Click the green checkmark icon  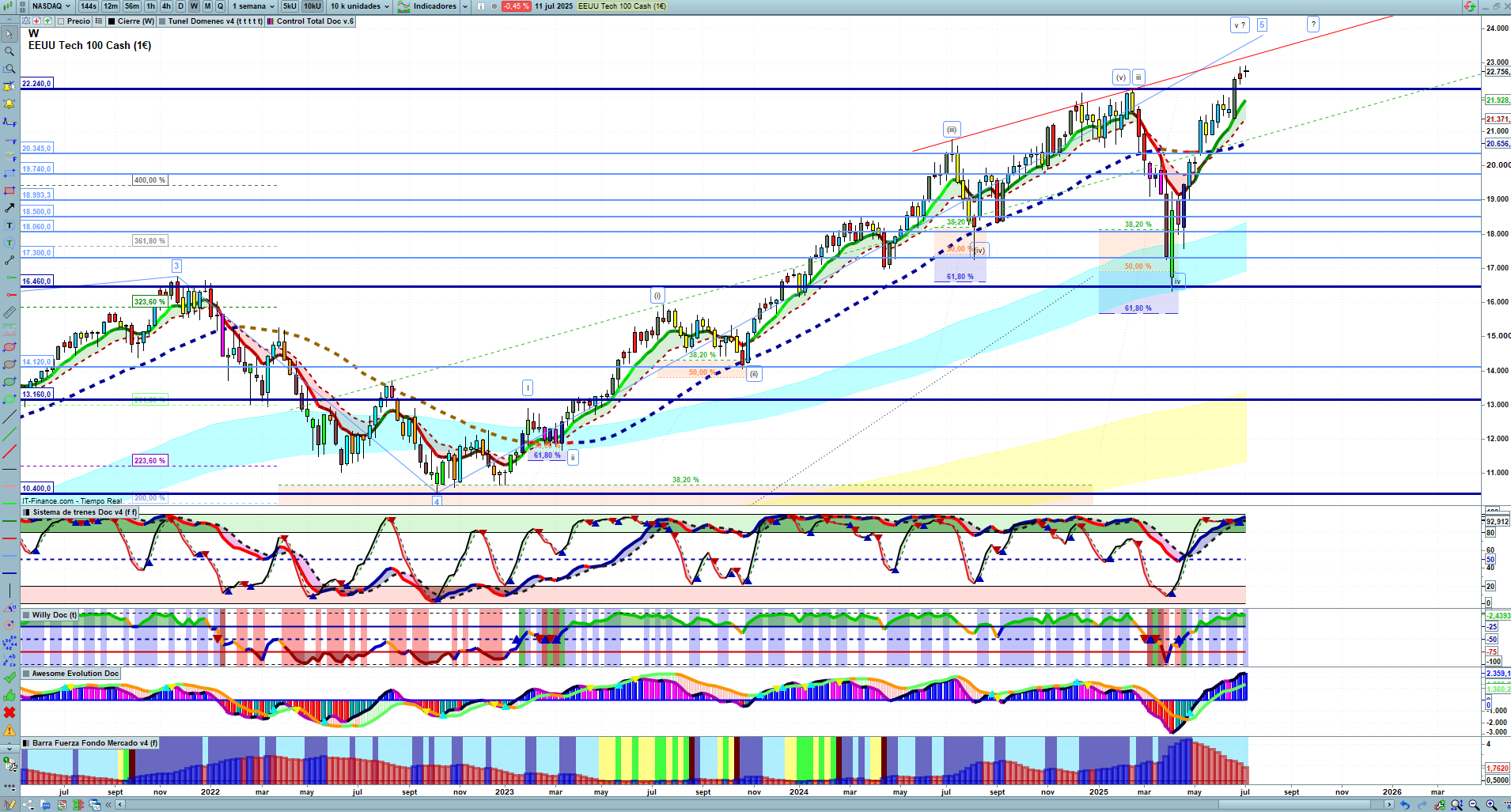click(9, 678)
